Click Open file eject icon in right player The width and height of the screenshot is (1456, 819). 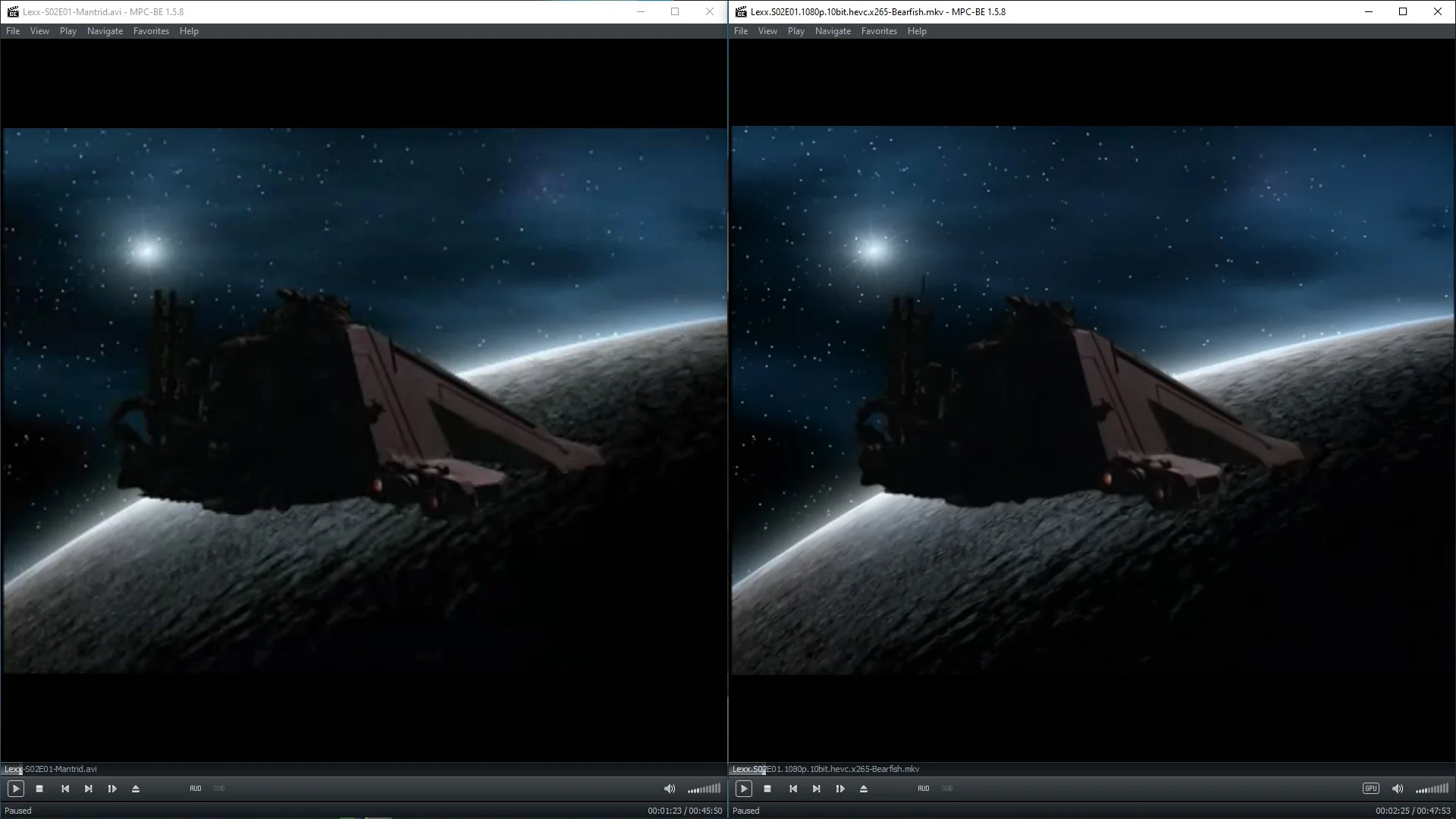864,789
